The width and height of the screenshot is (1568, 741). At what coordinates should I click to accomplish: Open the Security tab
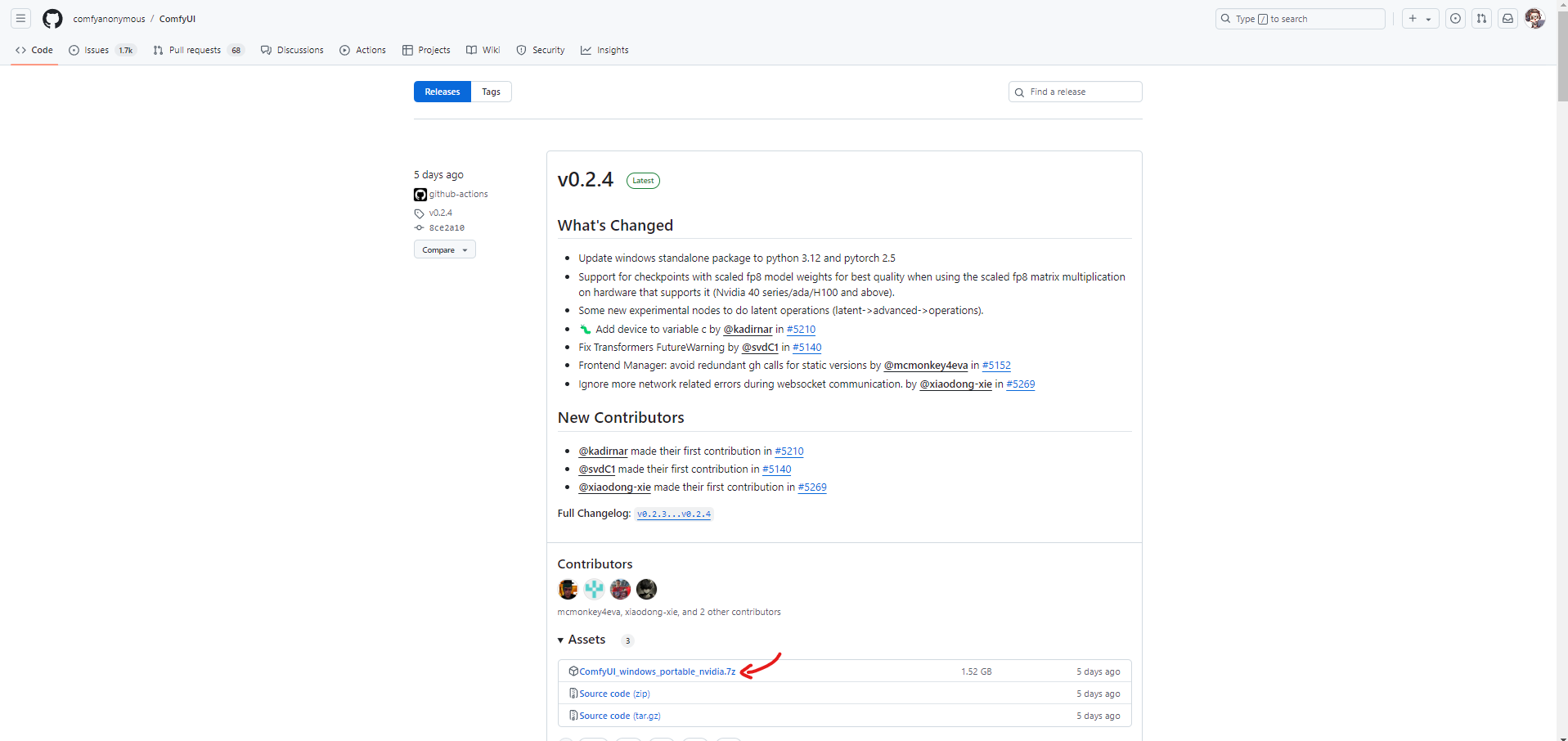[541, 50]
